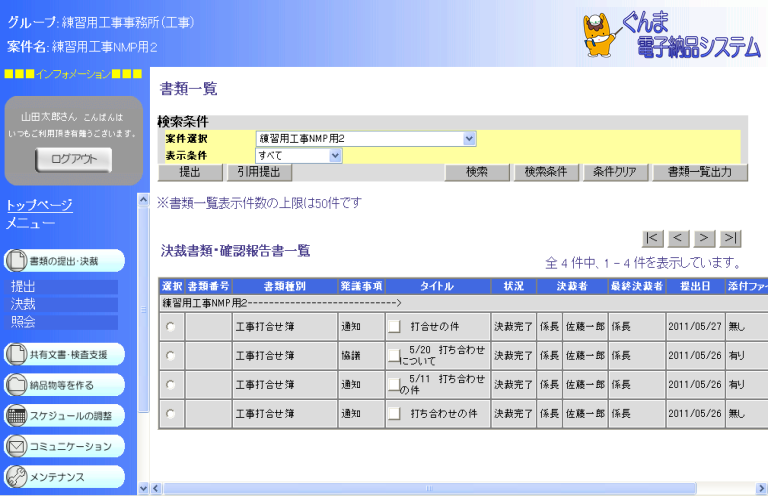Select radio for 打ち合わせの件 bottom row
Image resolution: width=768 pixels, height=496 pixels.
click(170, 414)
